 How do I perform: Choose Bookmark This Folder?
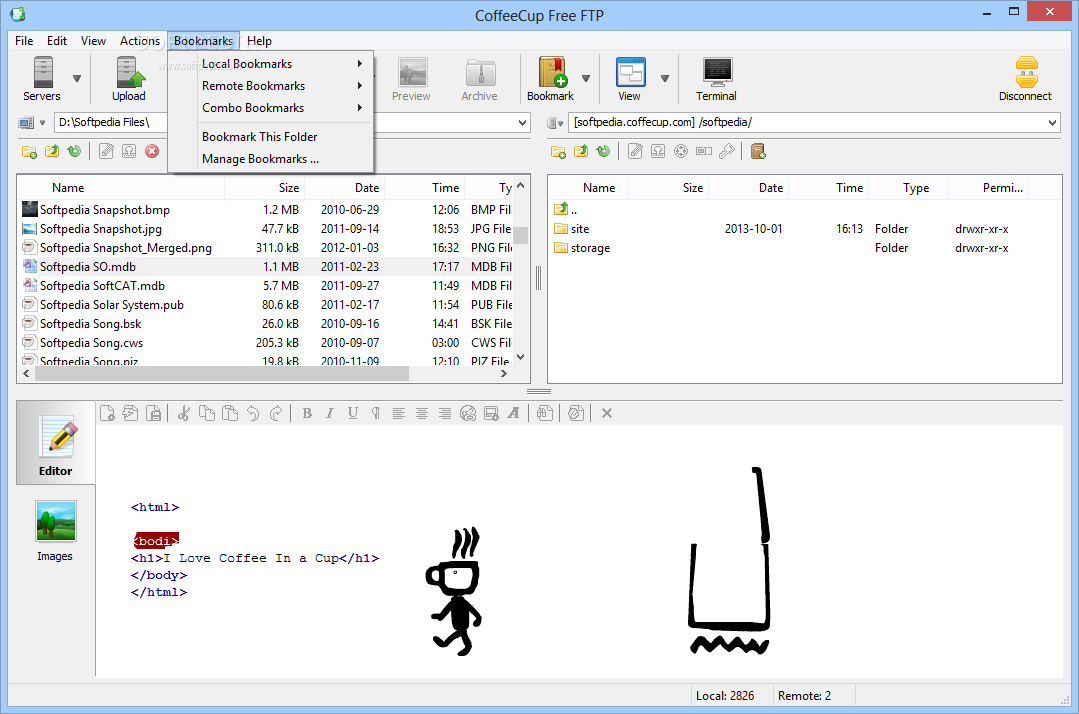270,137
